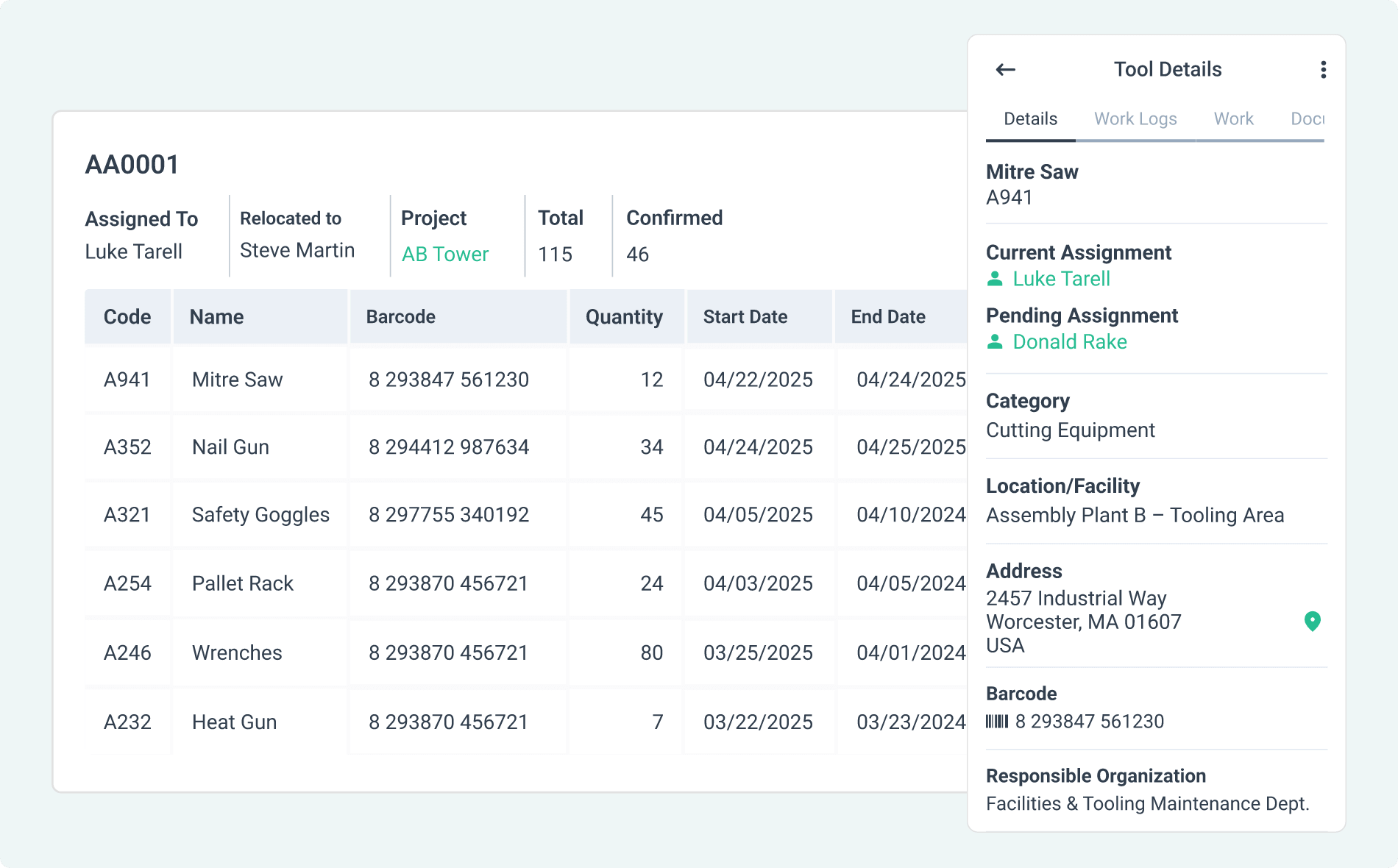1398x868 pixels.
Task: Click the person icon beside Donald Rake
Action: pos(996,341)
